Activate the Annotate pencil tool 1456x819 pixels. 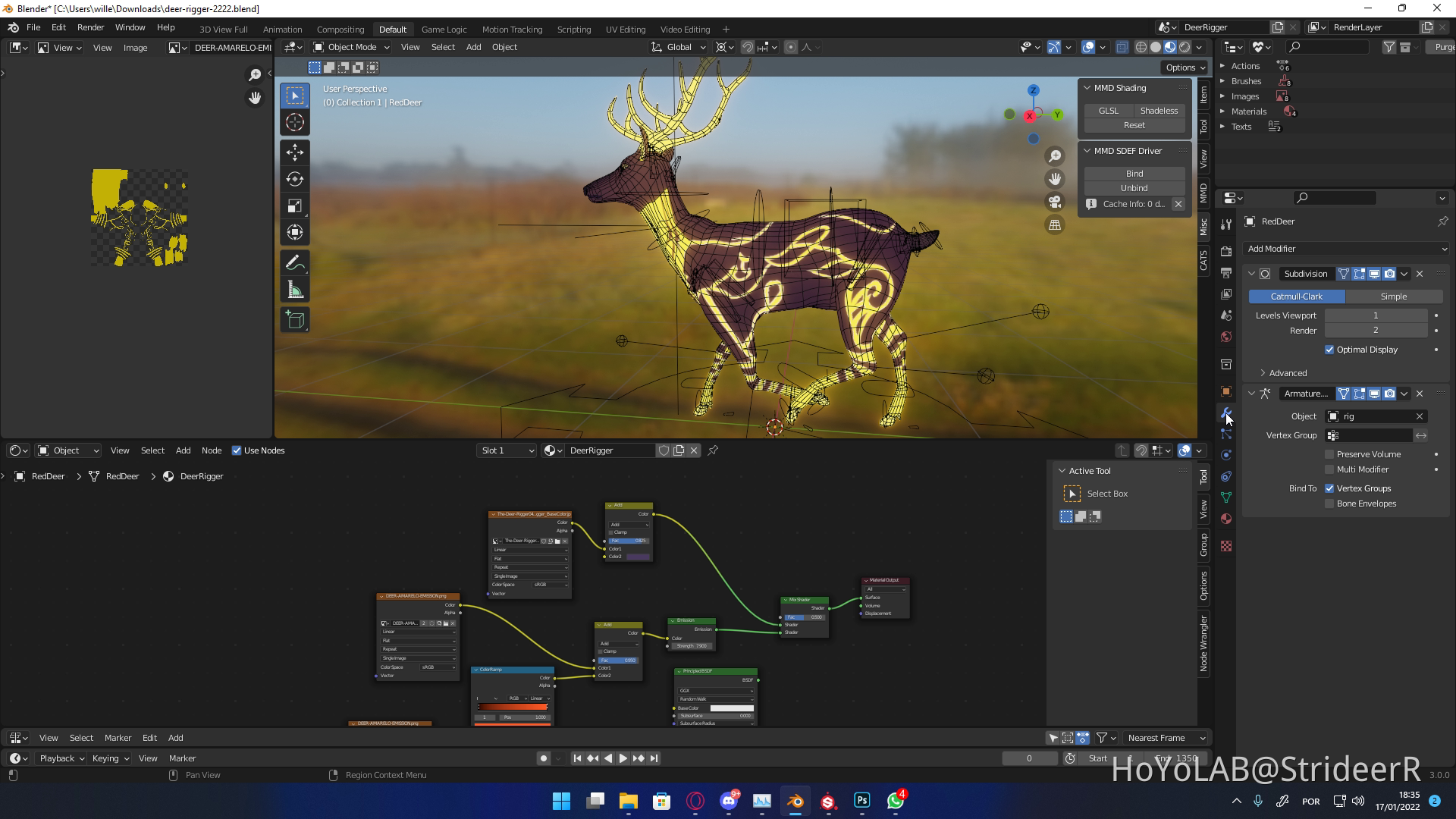coord(295,263)
